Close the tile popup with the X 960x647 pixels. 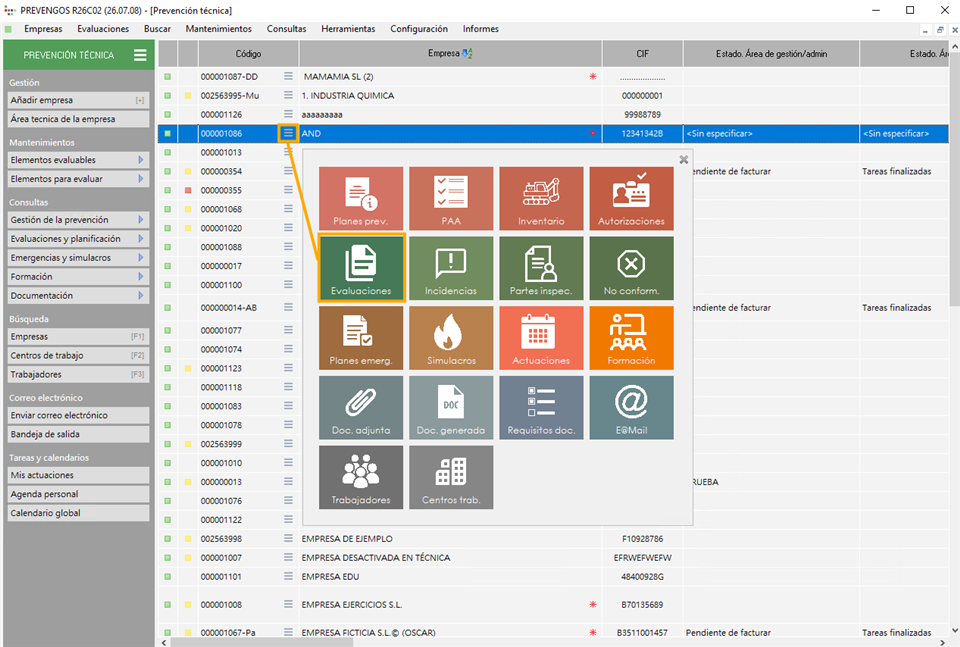pos(684,160)
